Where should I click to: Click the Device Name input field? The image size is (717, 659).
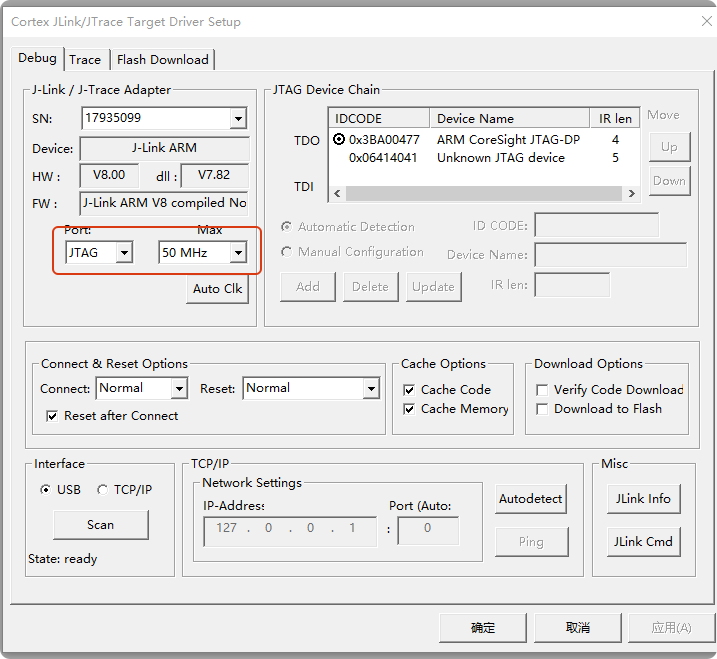610,255
